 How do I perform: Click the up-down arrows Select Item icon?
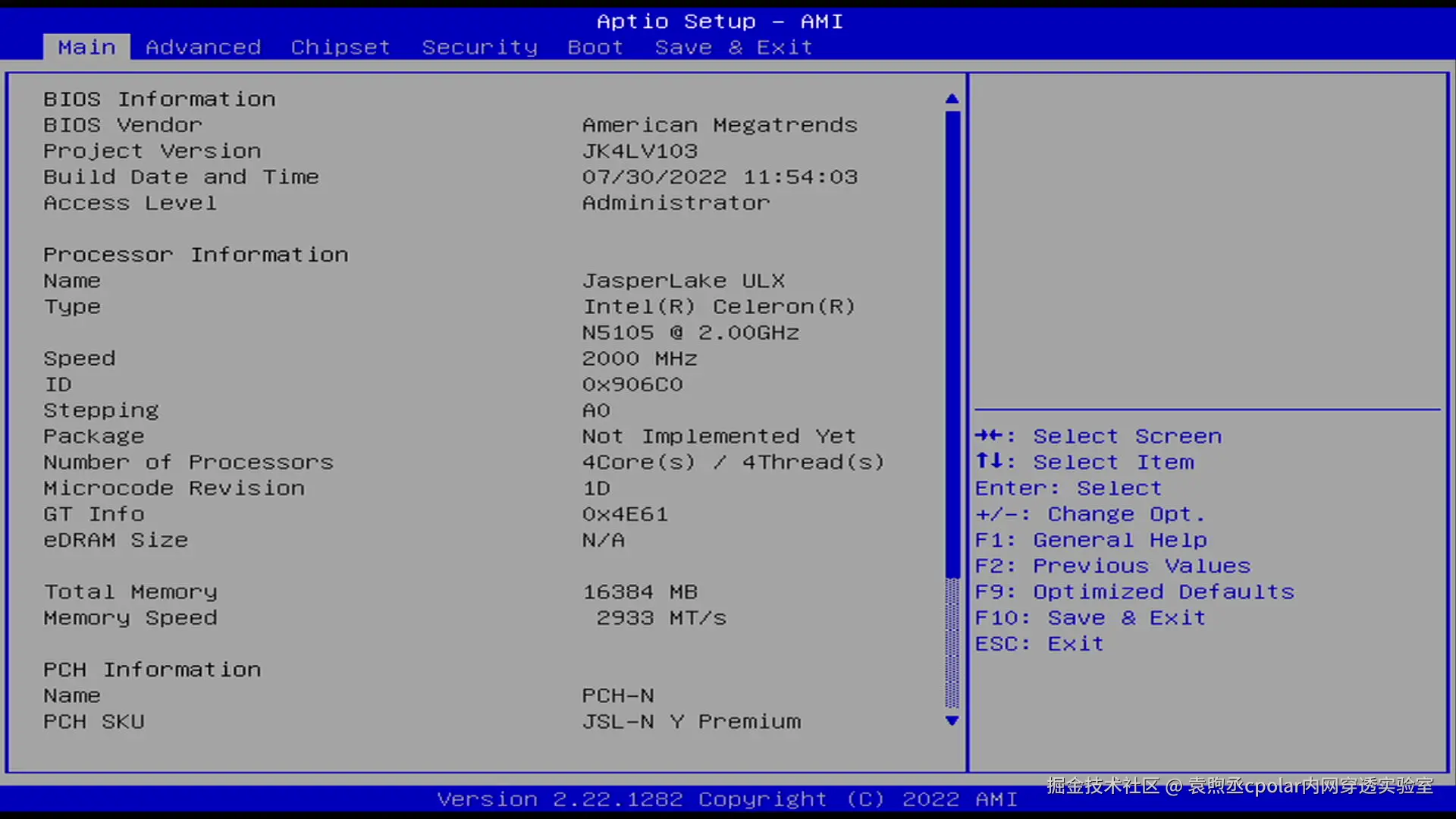click(x=990, y=462)
